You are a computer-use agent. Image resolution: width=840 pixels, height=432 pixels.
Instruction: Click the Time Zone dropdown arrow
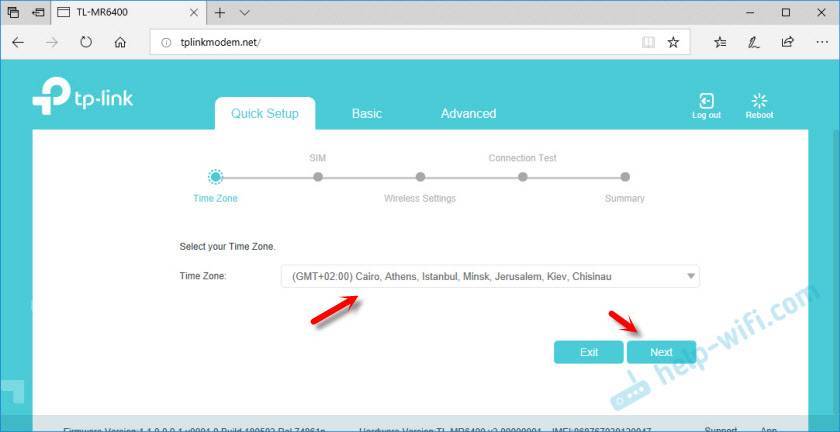click(691, 277)
